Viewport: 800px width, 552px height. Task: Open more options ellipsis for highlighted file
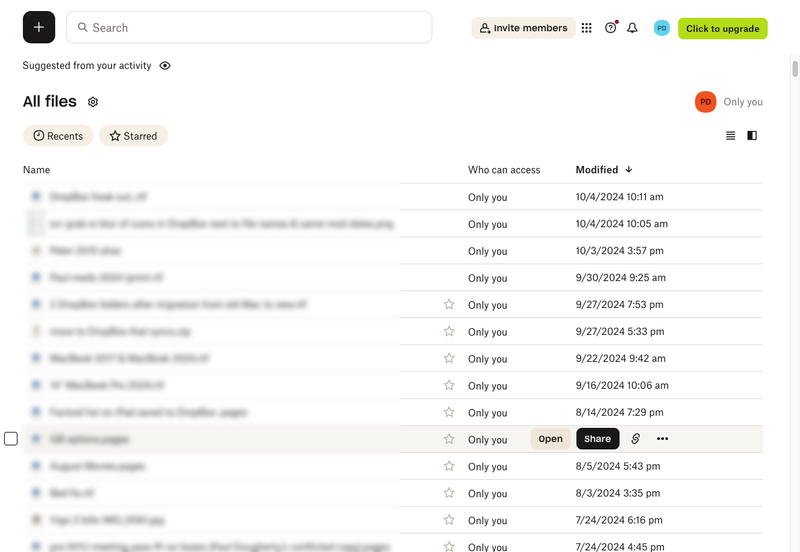point(662,439)
